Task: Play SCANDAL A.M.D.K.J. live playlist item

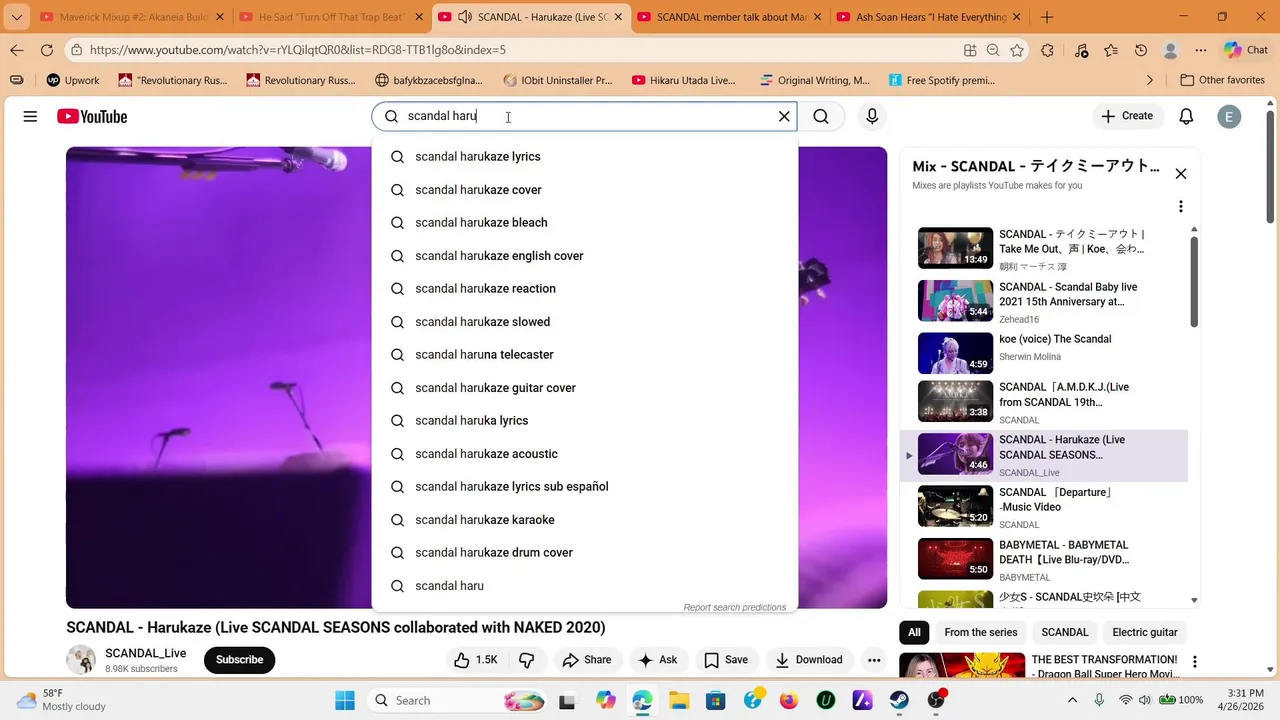Action: [1043, 402]
